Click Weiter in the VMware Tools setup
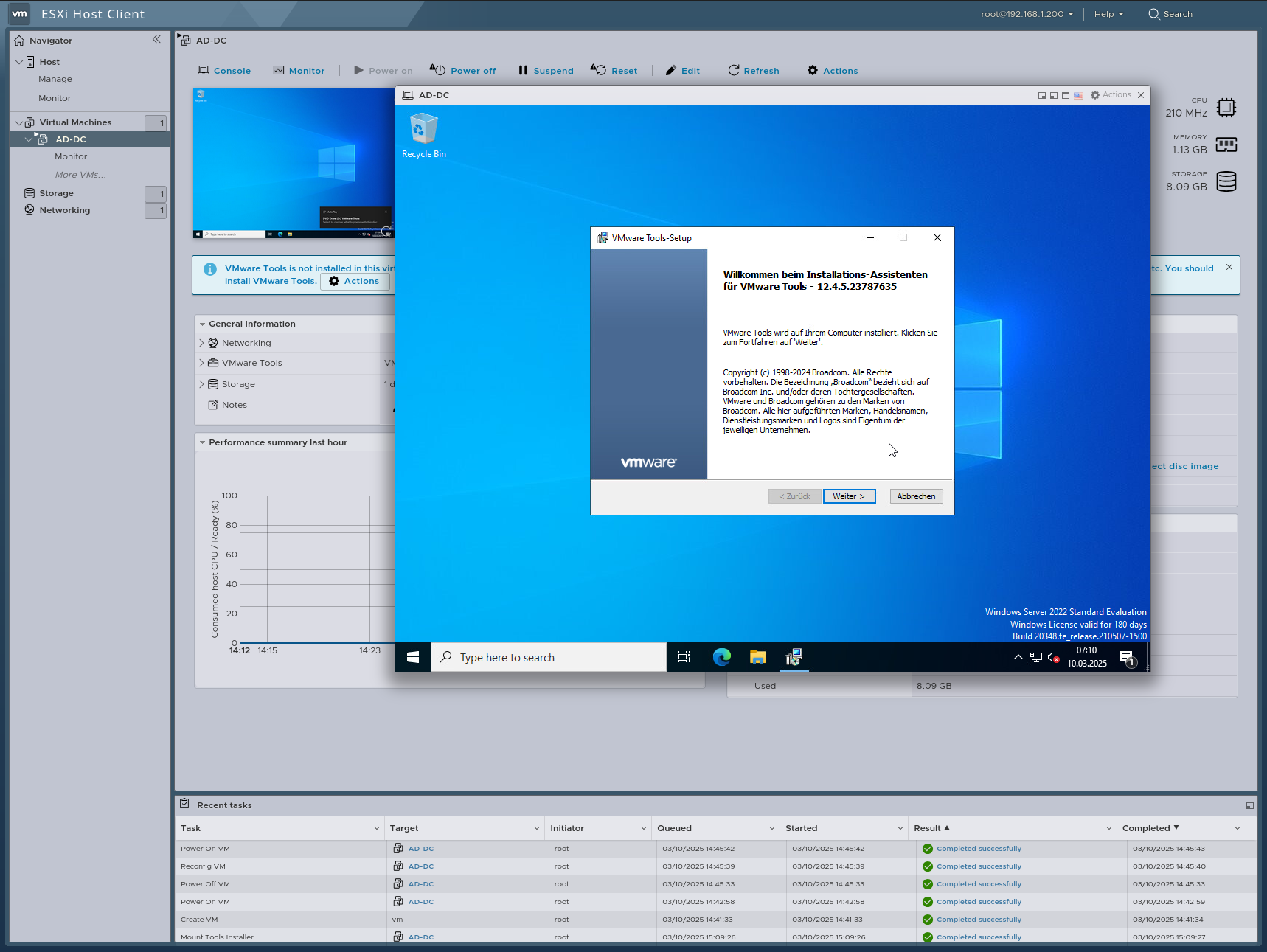The height and width of the screenshot is (952, 1267). coord(849,496)
